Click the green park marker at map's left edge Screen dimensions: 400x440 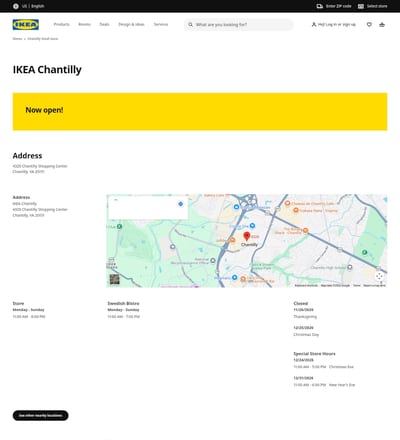point(119,226)
